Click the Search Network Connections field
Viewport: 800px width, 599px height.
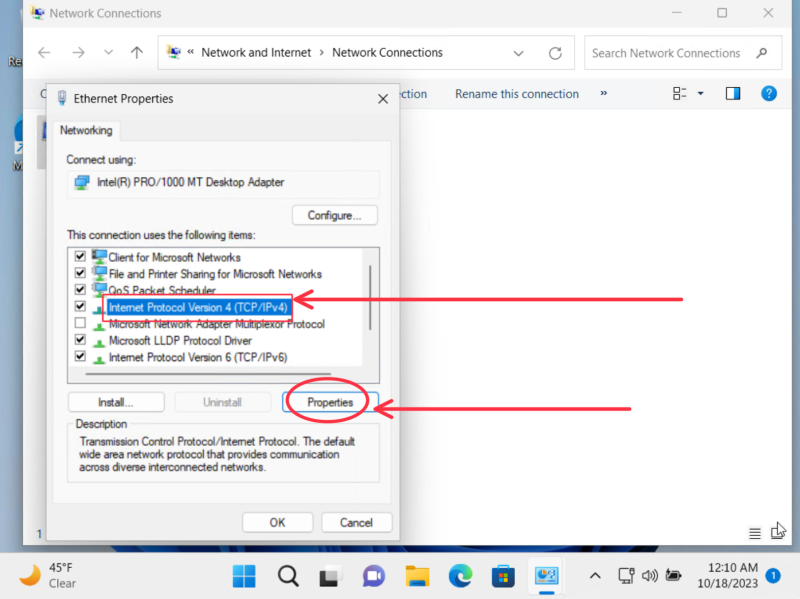click(x=670, y=53)
